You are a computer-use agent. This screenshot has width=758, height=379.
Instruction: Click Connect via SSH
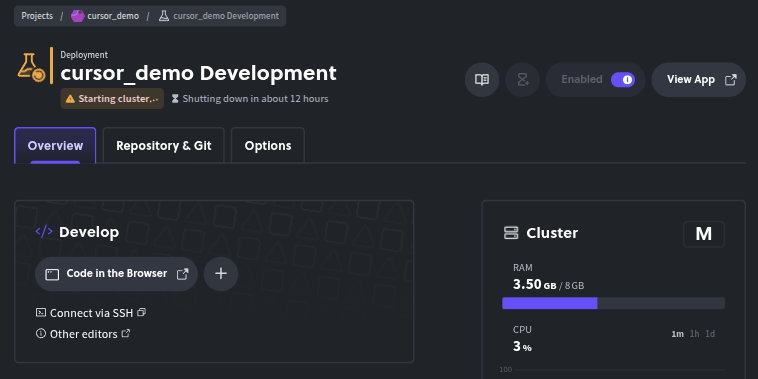[91, 313]
